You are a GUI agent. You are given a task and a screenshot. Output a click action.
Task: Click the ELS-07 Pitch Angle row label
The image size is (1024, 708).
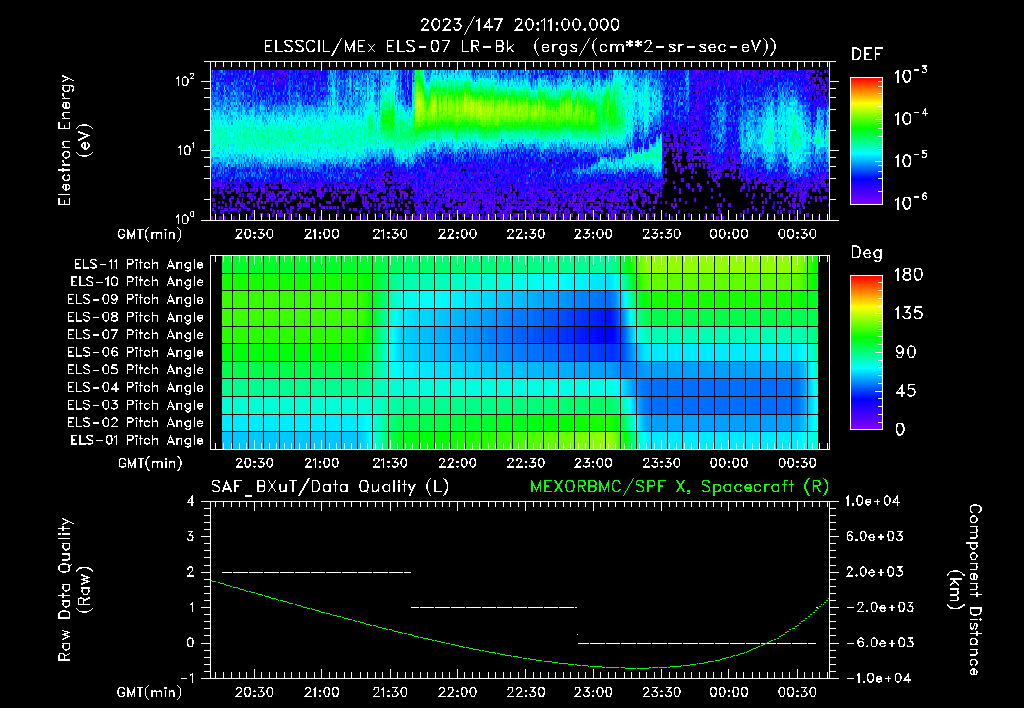click(136, 334)
